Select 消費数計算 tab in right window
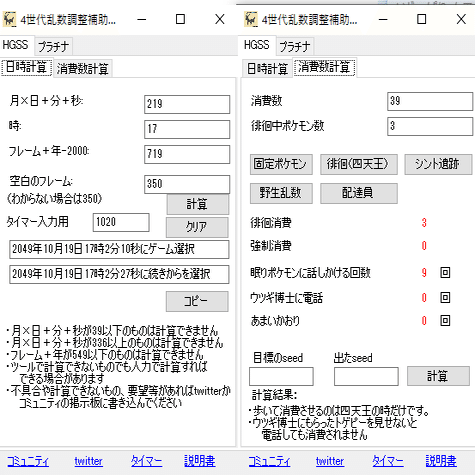Viewport: 475px width, 475px height. coord(324,67)
